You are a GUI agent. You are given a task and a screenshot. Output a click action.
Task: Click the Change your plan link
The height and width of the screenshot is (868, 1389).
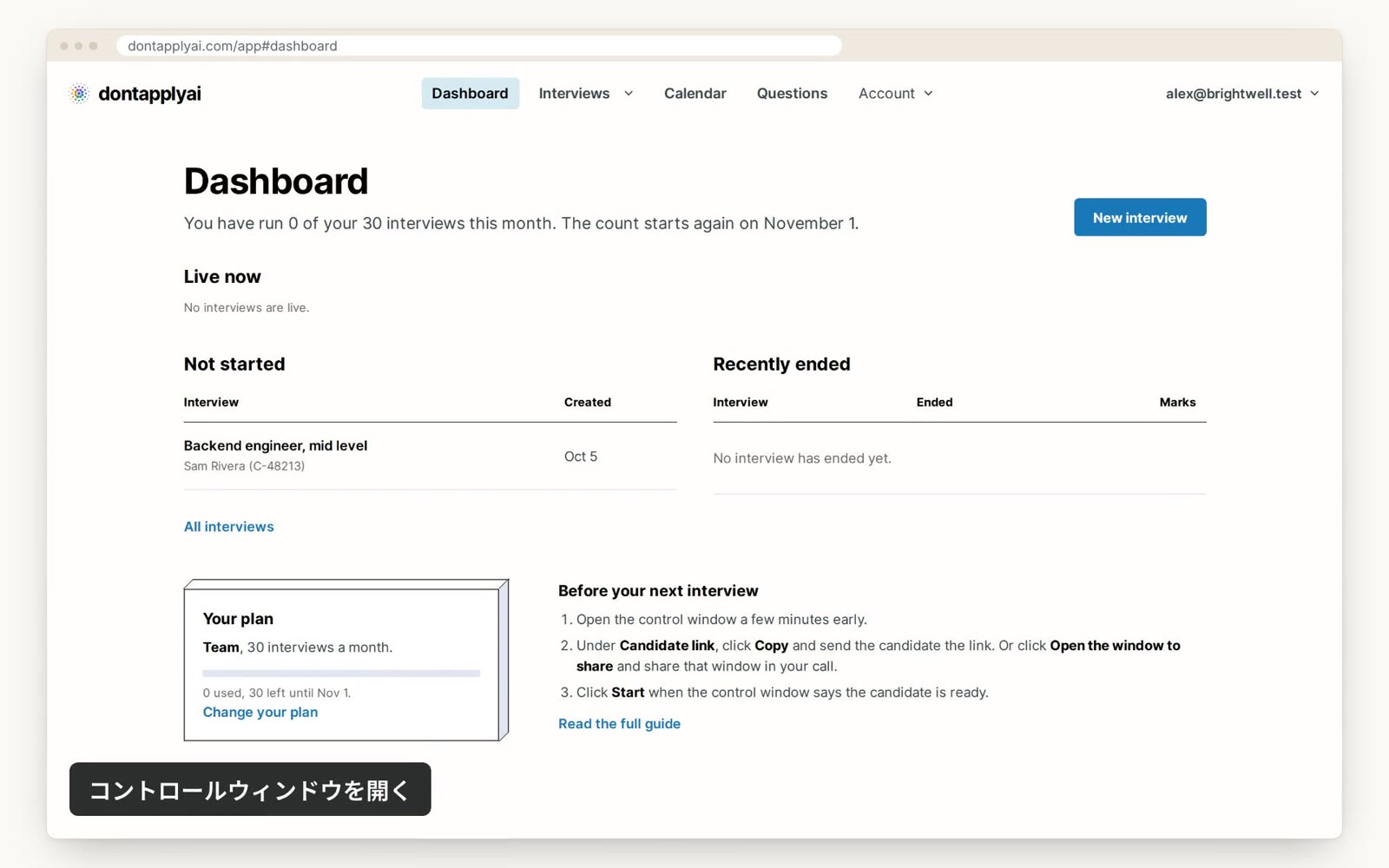(x=260, y=712)
